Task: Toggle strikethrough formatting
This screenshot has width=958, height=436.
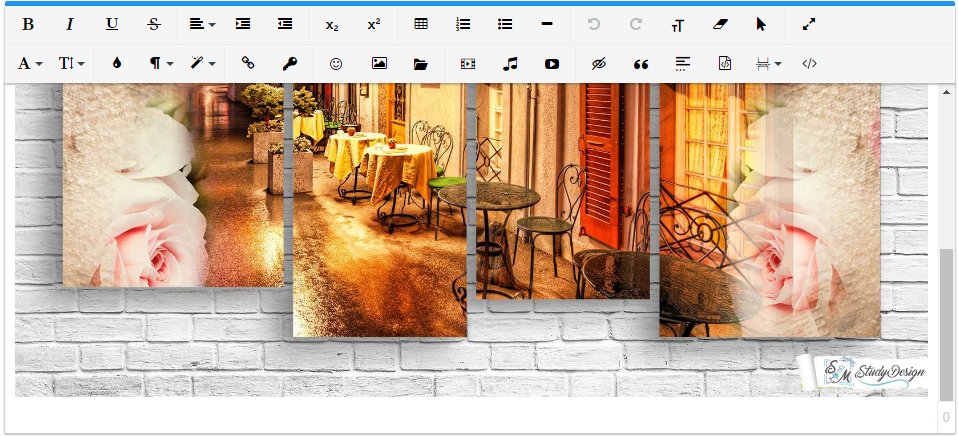Action: tap(153, 24)
